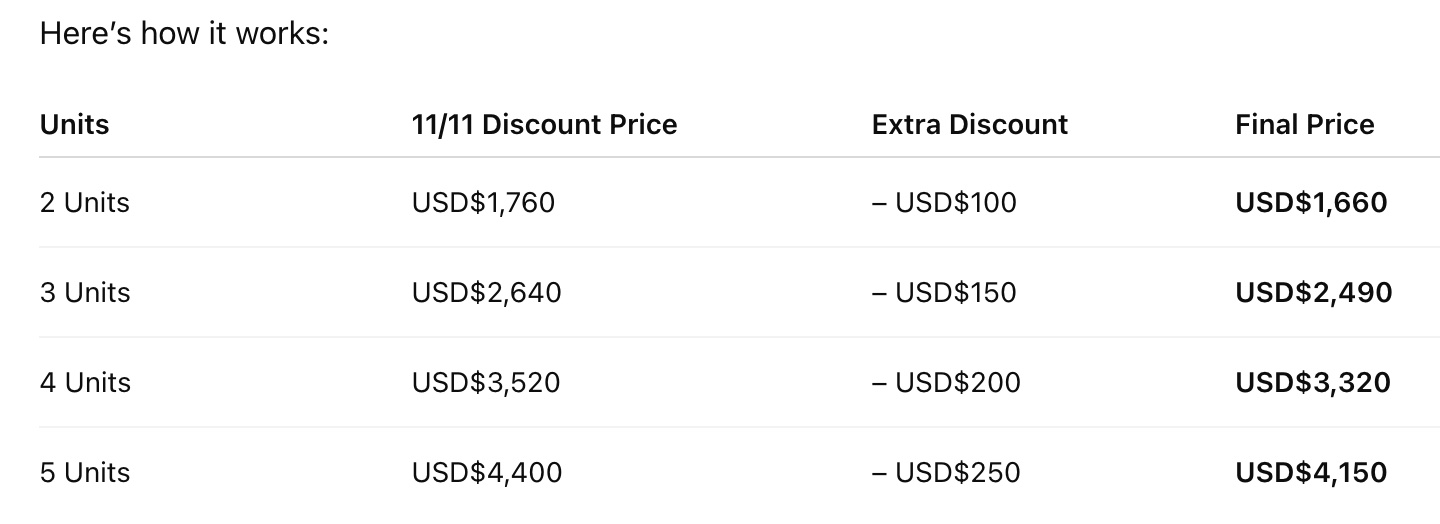Click the USD$3,520 discount price
This screenshot has width=1440, height=524.
[x=486, y=383]
